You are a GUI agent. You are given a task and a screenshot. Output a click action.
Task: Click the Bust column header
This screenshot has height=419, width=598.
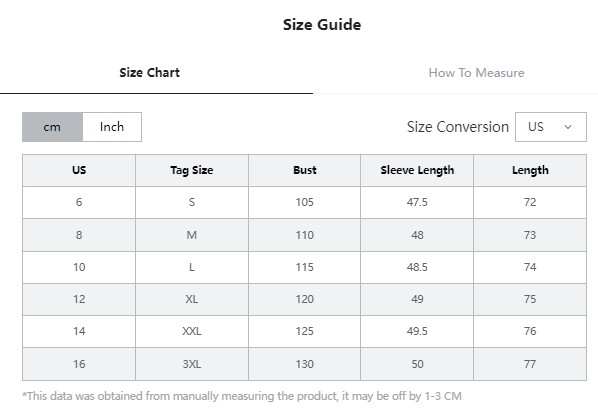pyautogui.click(x=304, y=170)
